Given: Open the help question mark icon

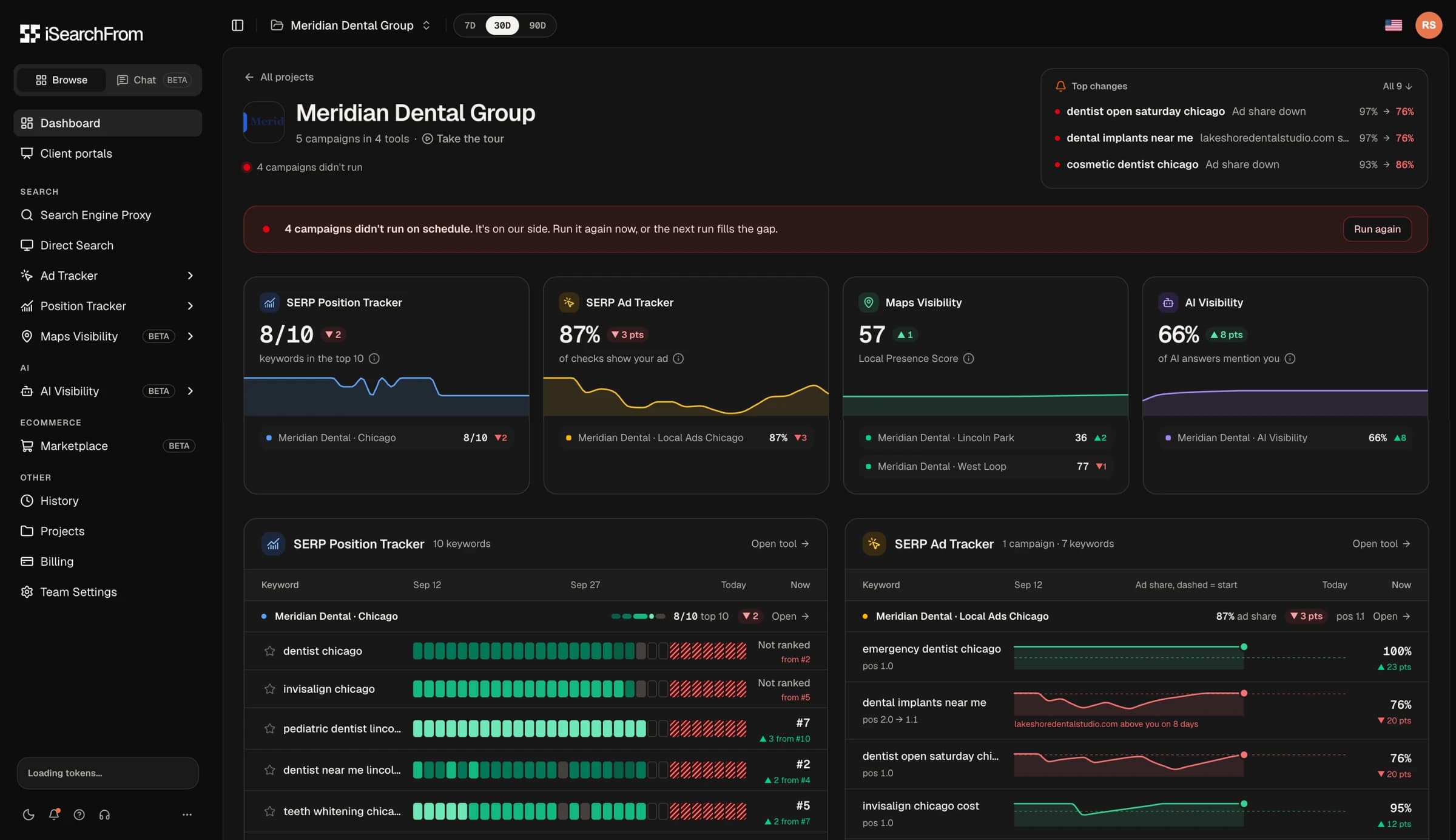Looking at the screenshot, I should (x=79, y=815).
